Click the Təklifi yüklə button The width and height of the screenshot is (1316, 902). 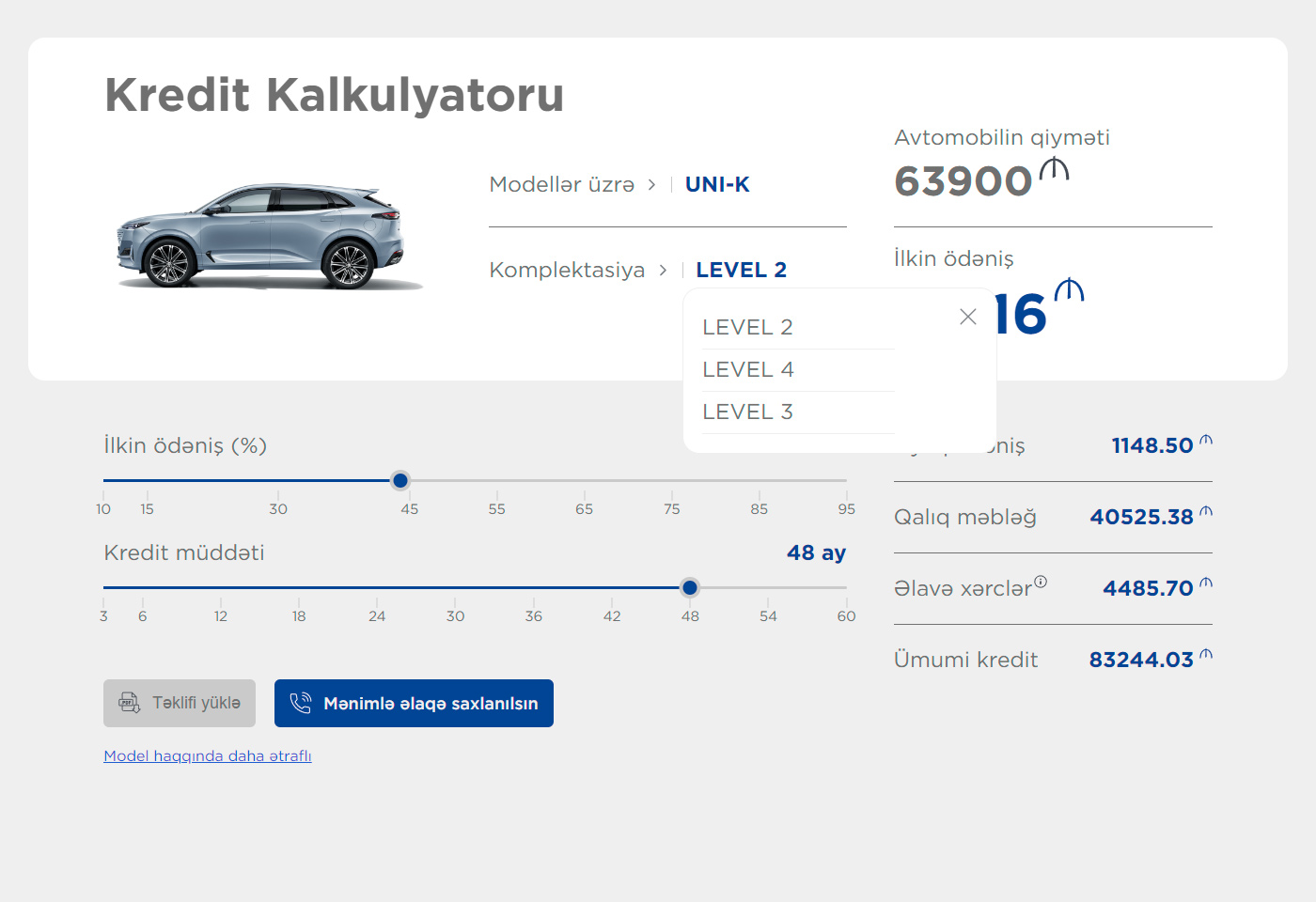pyautogui.click(x=180, y=703)
